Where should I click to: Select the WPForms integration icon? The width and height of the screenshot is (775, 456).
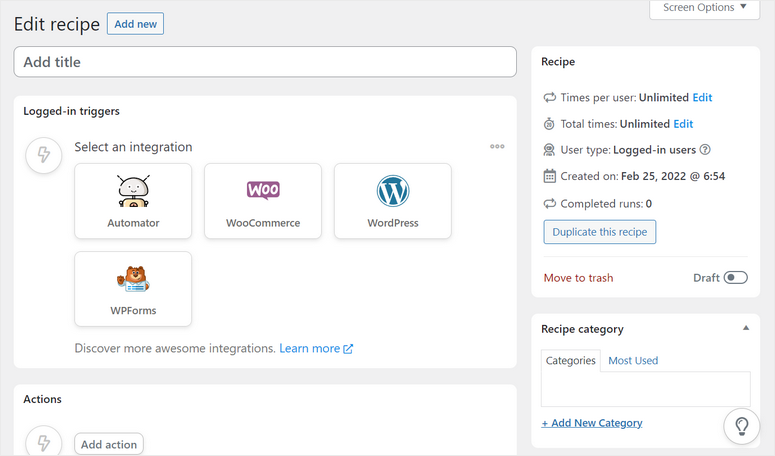click(133, 279)
